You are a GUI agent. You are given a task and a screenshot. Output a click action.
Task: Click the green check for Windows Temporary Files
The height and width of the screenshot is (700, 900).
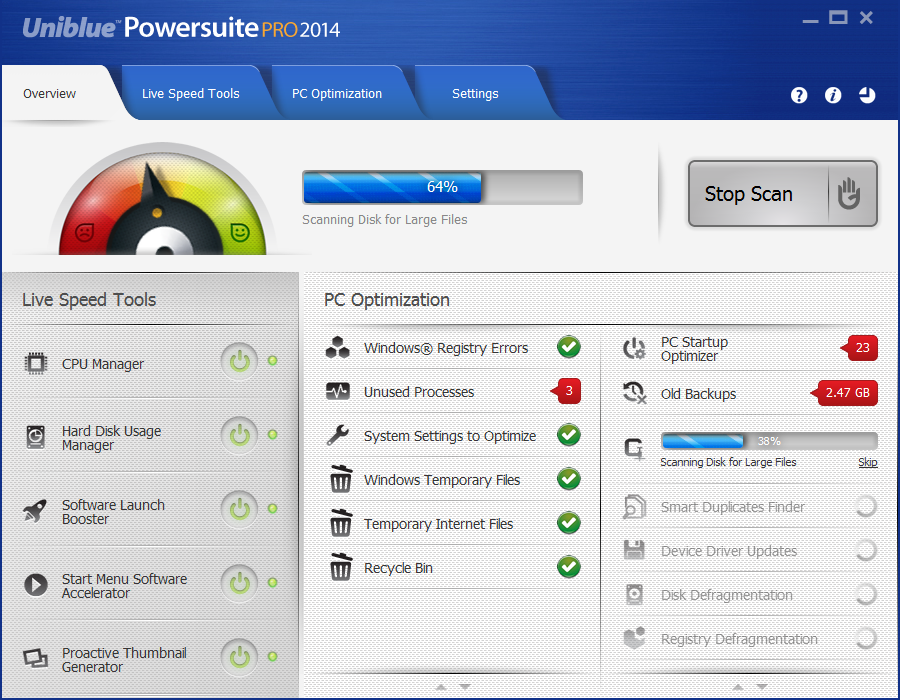tap(569, 479)
